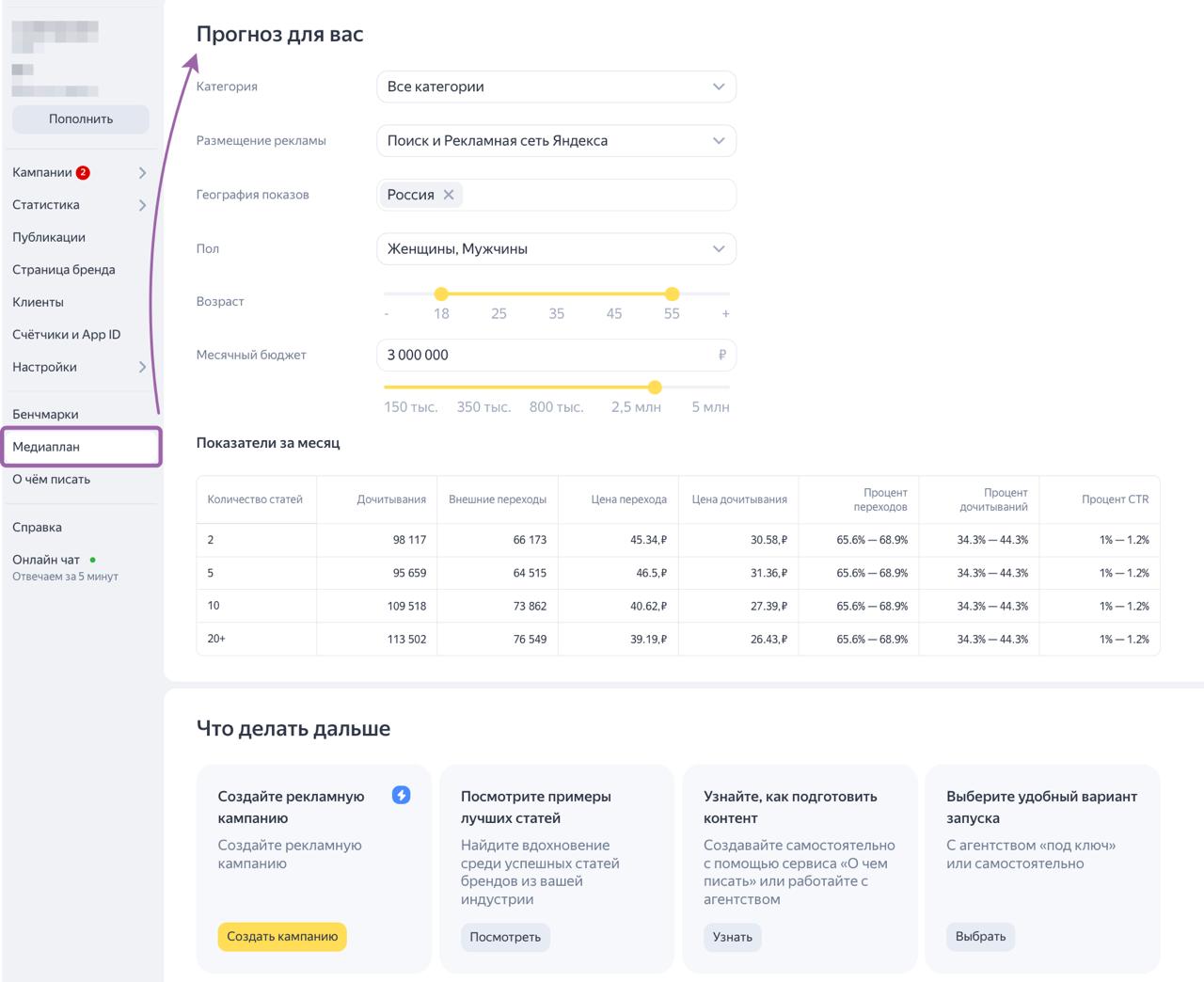Click the red notification badge on Кампании

tap(83, 172)
